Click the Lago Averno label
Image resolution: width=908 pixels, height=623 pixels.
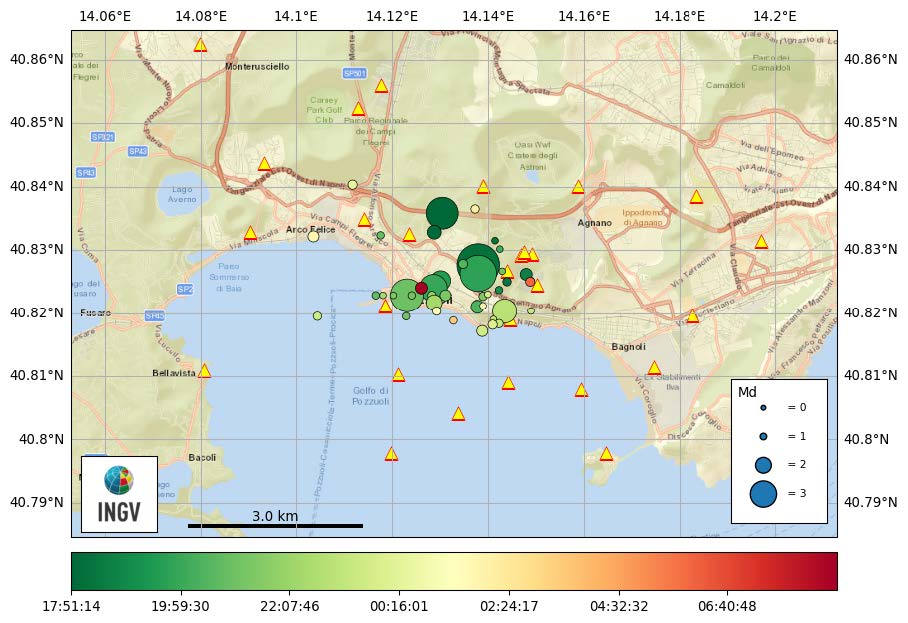point(182,194)
